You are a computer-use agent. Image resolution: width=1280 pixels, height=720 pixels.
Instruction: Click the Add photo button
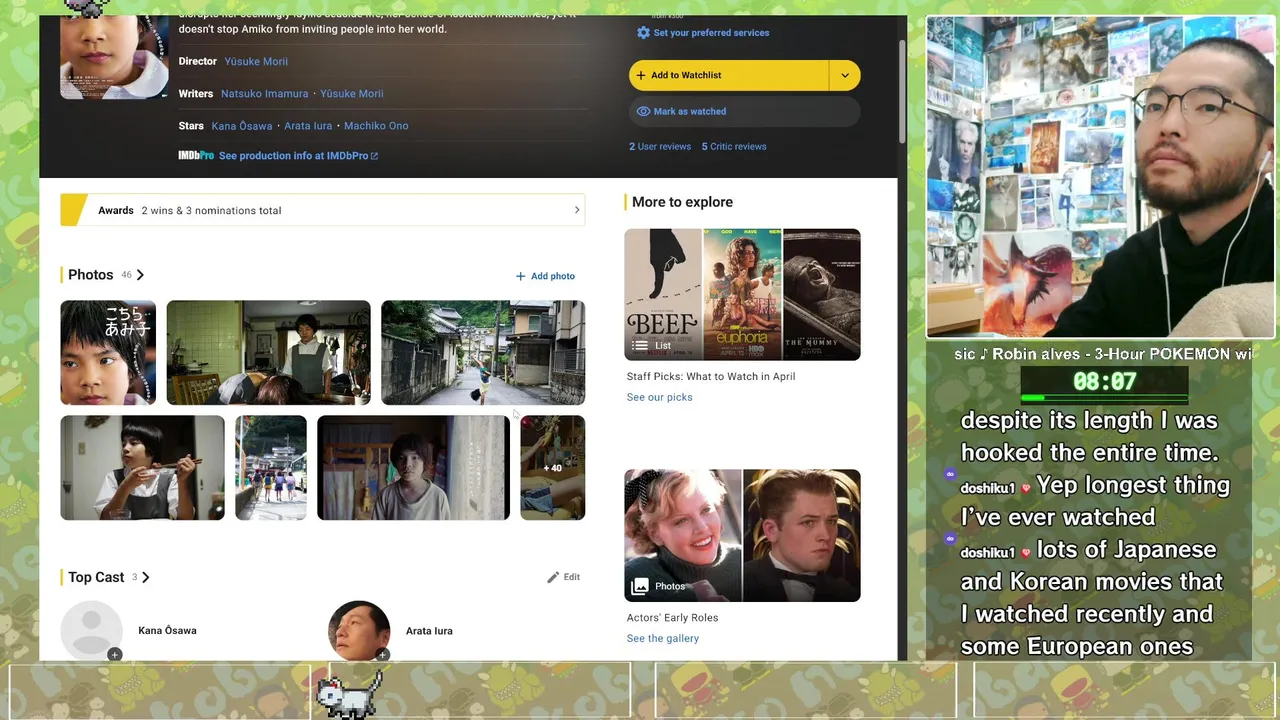click(545, 276)
